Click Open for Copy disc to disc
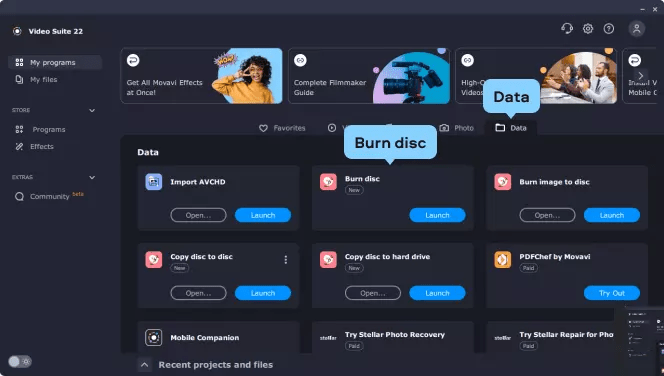Screen dimensions: 664x376 pos(198,293)
